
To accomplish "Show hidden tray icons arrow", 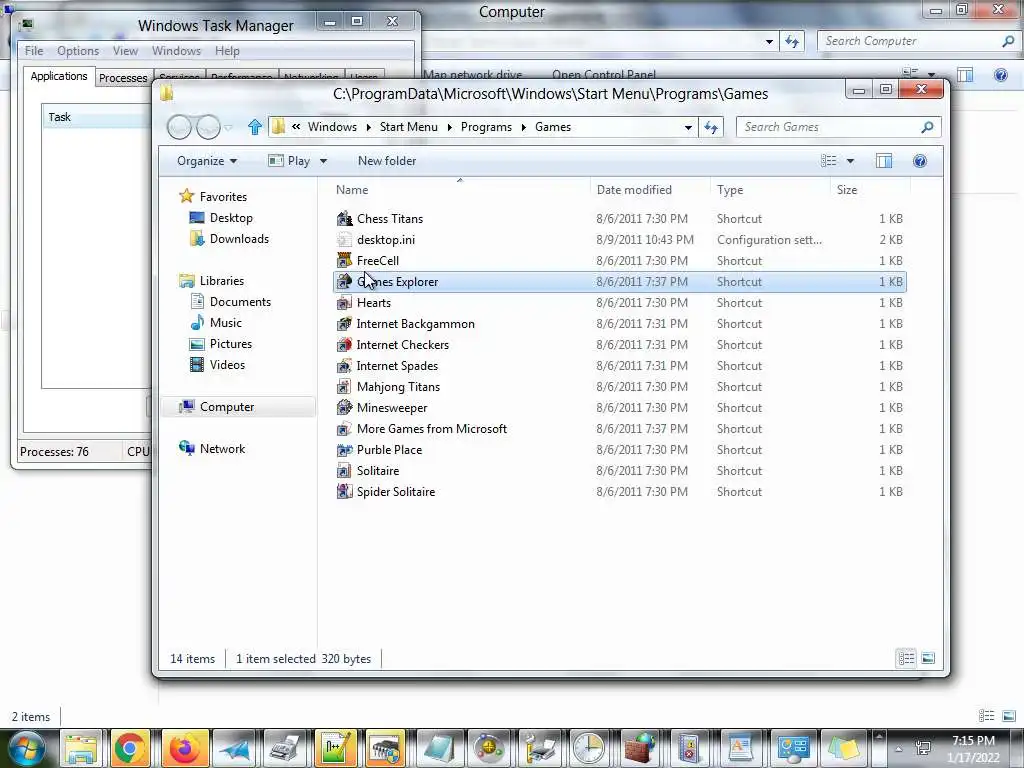I will click(x=898, y=748).
